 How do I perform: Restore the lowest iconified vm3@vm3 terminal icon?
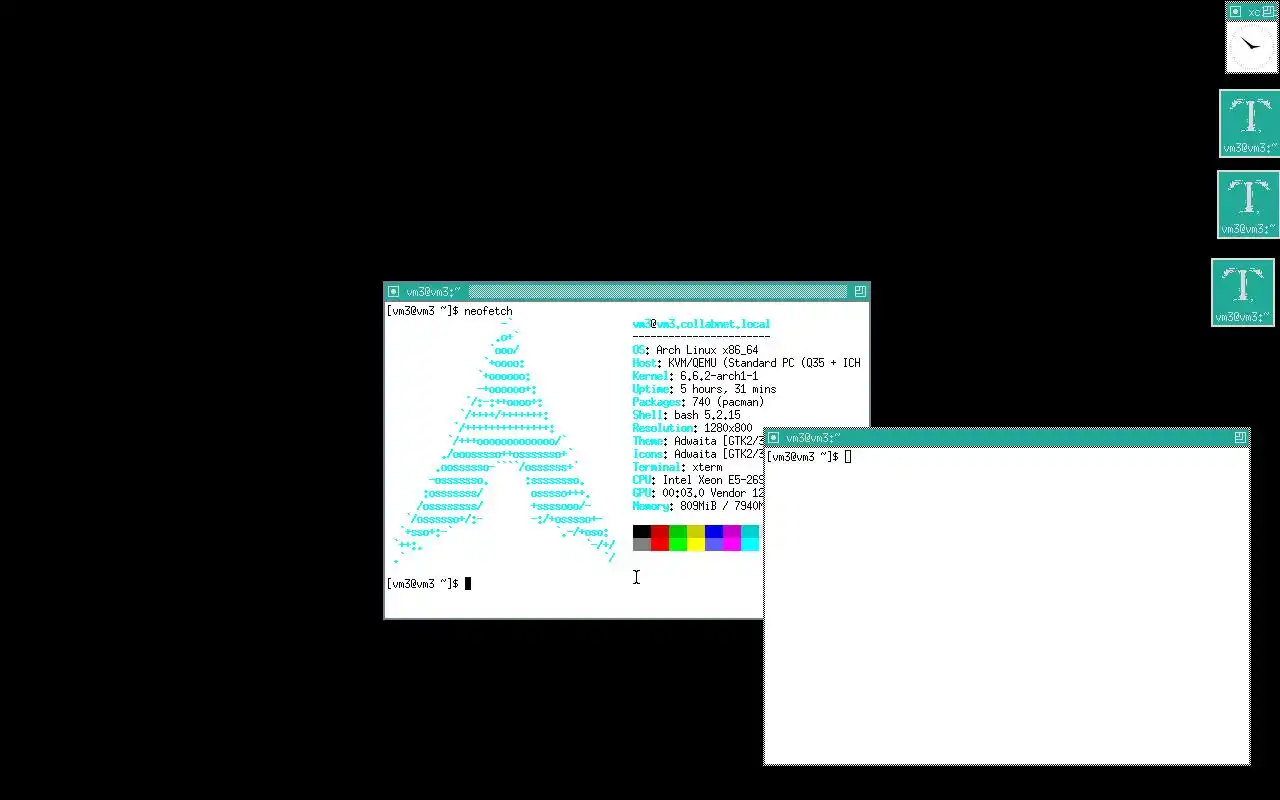click(x=1243, y=293)
